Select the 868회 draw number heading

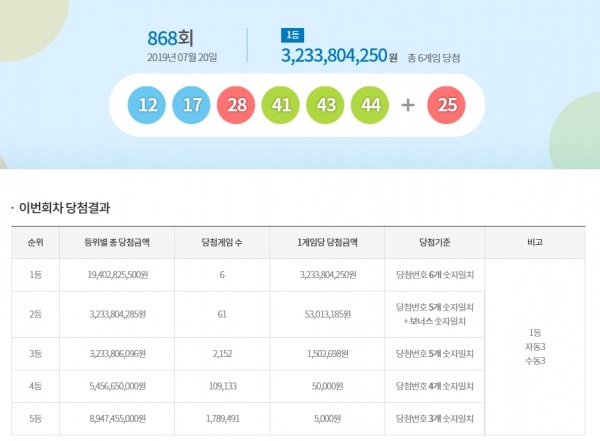170,38
